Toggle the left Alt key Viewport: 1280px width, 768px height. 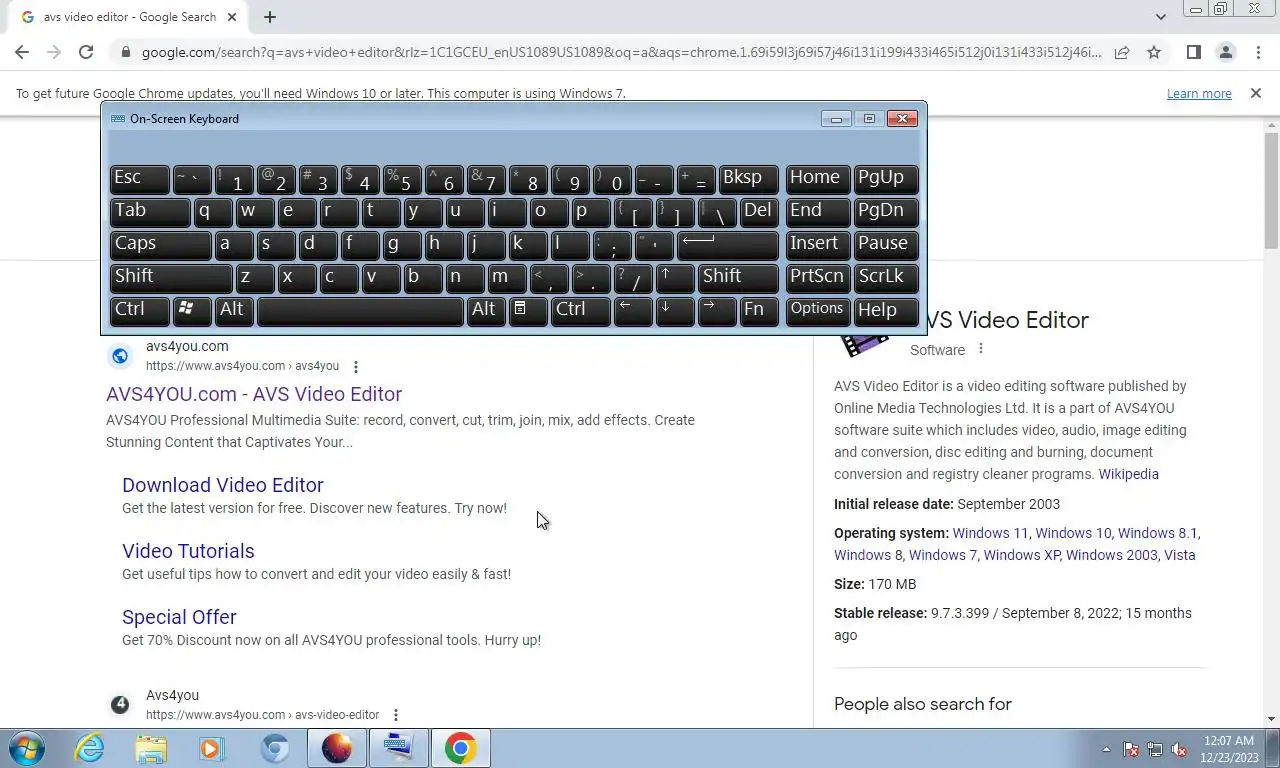[233, 310]
